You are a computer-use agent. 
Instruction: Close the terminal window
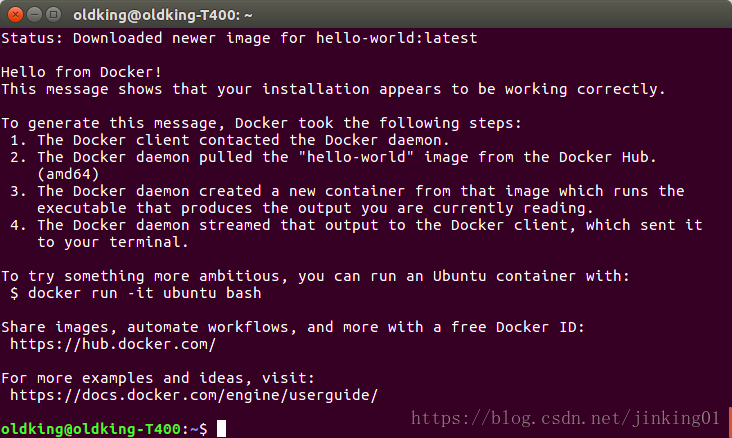pos(14,13)
